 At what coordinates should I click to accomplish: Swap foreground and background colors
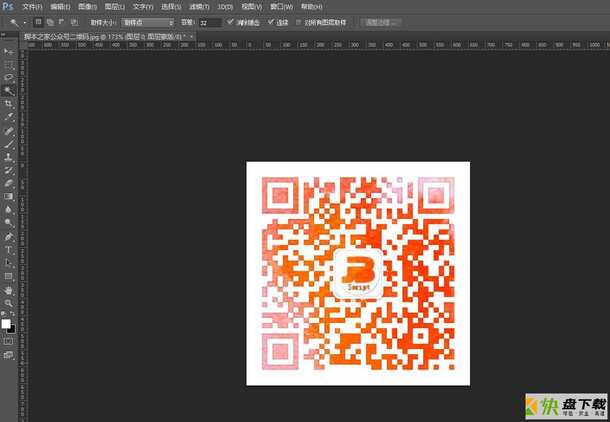12,313
